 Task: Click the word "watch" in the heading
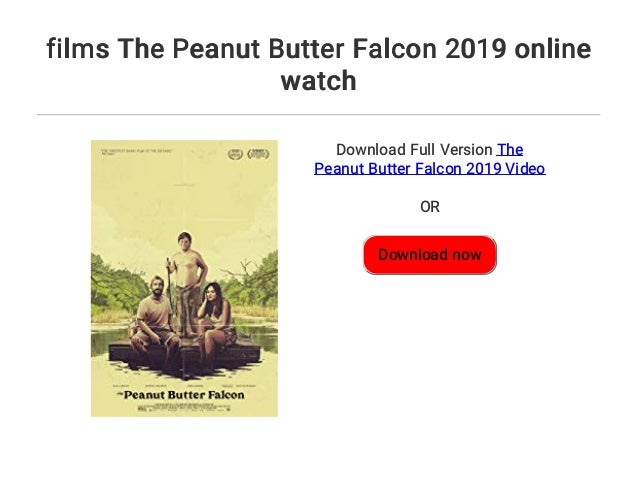tap(319, 80)
